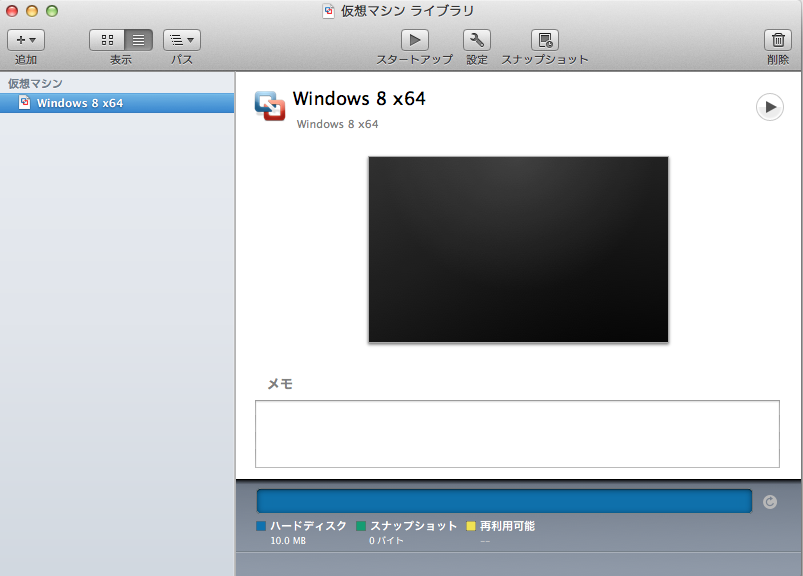
Task: Click the green Snapshot legend swatch
Action: [361, 526]
